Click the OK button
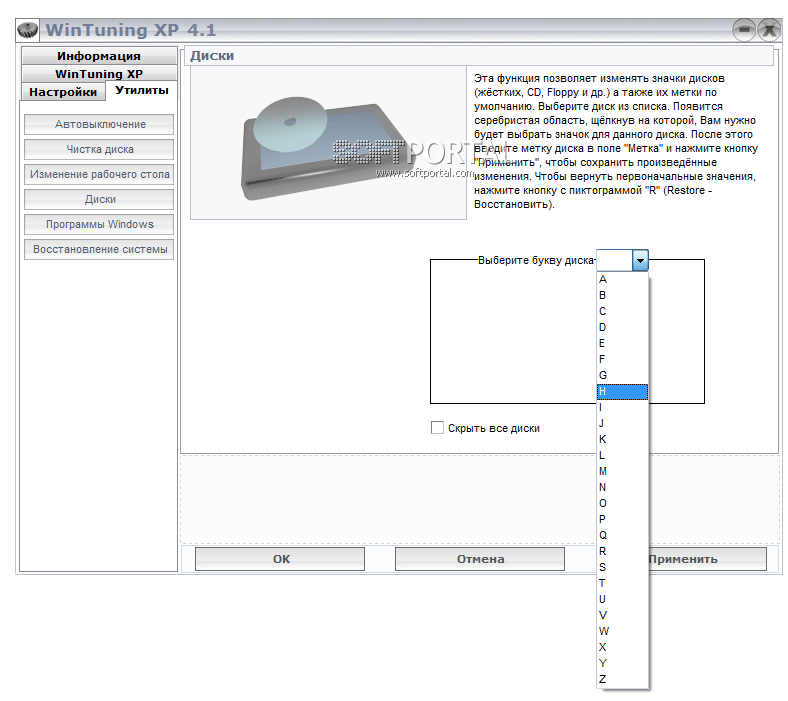 click(280, 559)
